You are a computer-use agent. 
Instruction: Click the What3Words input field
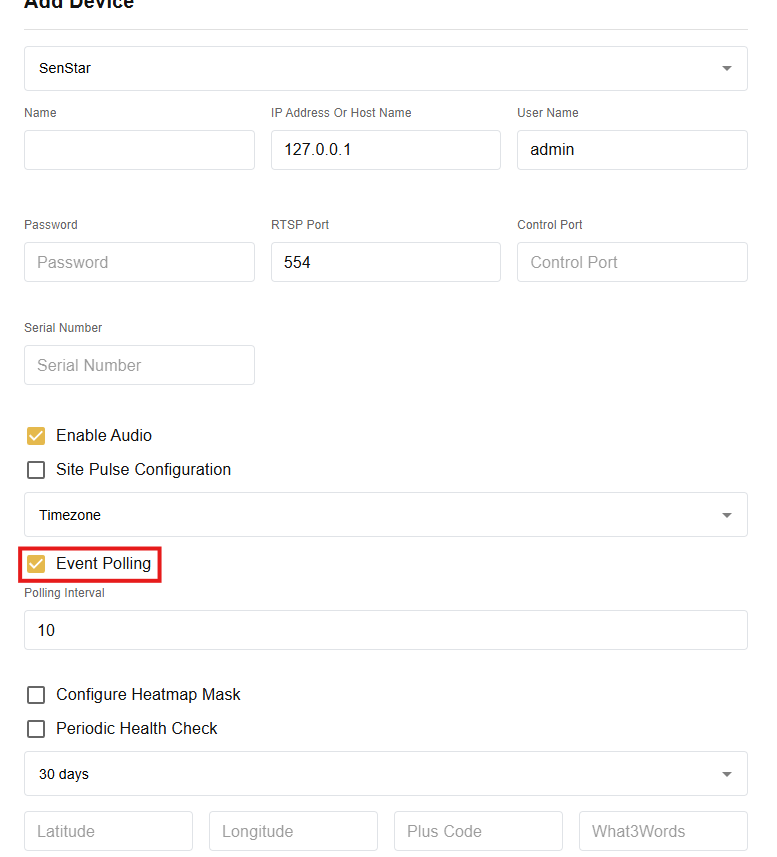(x=663, y=831)
